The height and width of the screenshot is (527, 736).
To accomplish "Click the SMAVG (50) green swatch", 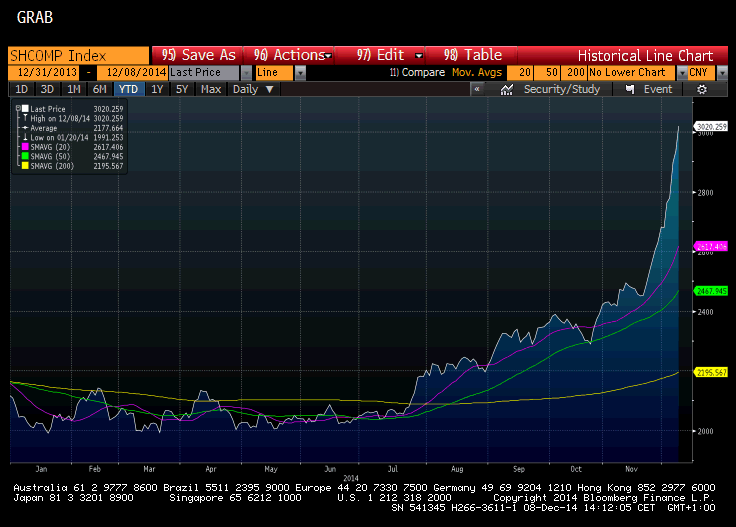I will [25, 156].
